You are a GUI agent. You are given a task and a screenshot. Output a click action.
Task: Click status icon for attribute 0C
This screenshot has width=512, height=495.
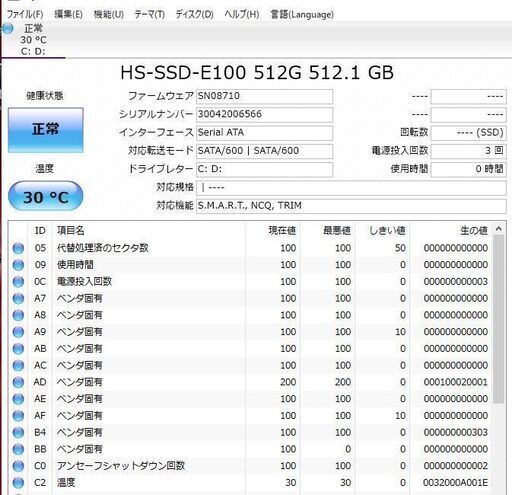[x=18, y=282]
